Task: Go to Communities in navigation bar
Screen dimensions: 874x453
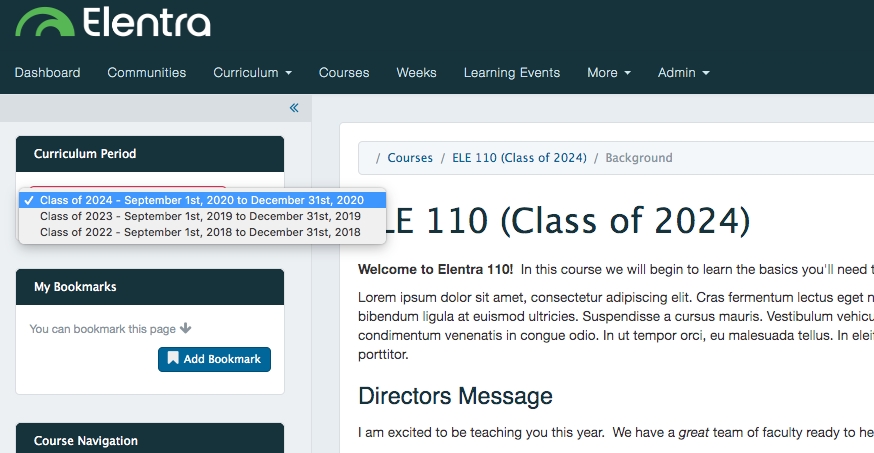Action: tap(147, 72)
